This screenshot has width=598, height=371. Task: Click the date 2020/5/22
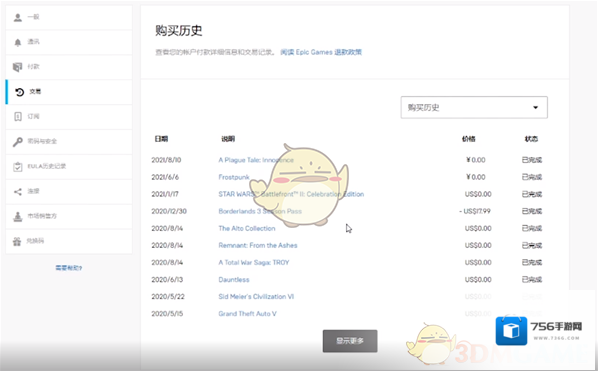(168, 297)
